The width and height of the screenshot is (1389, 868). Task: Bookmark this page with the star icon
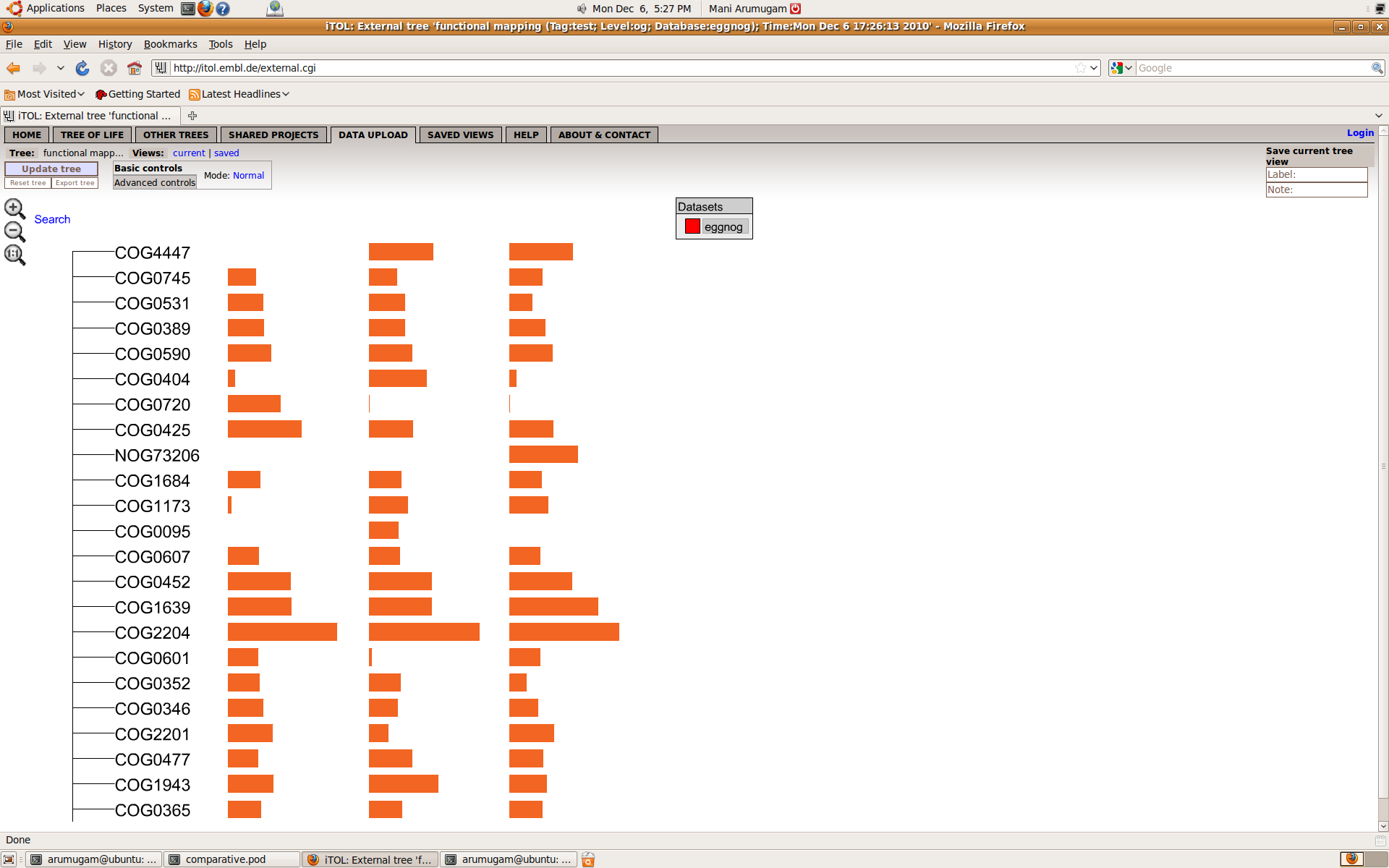tap(1080, 68)
